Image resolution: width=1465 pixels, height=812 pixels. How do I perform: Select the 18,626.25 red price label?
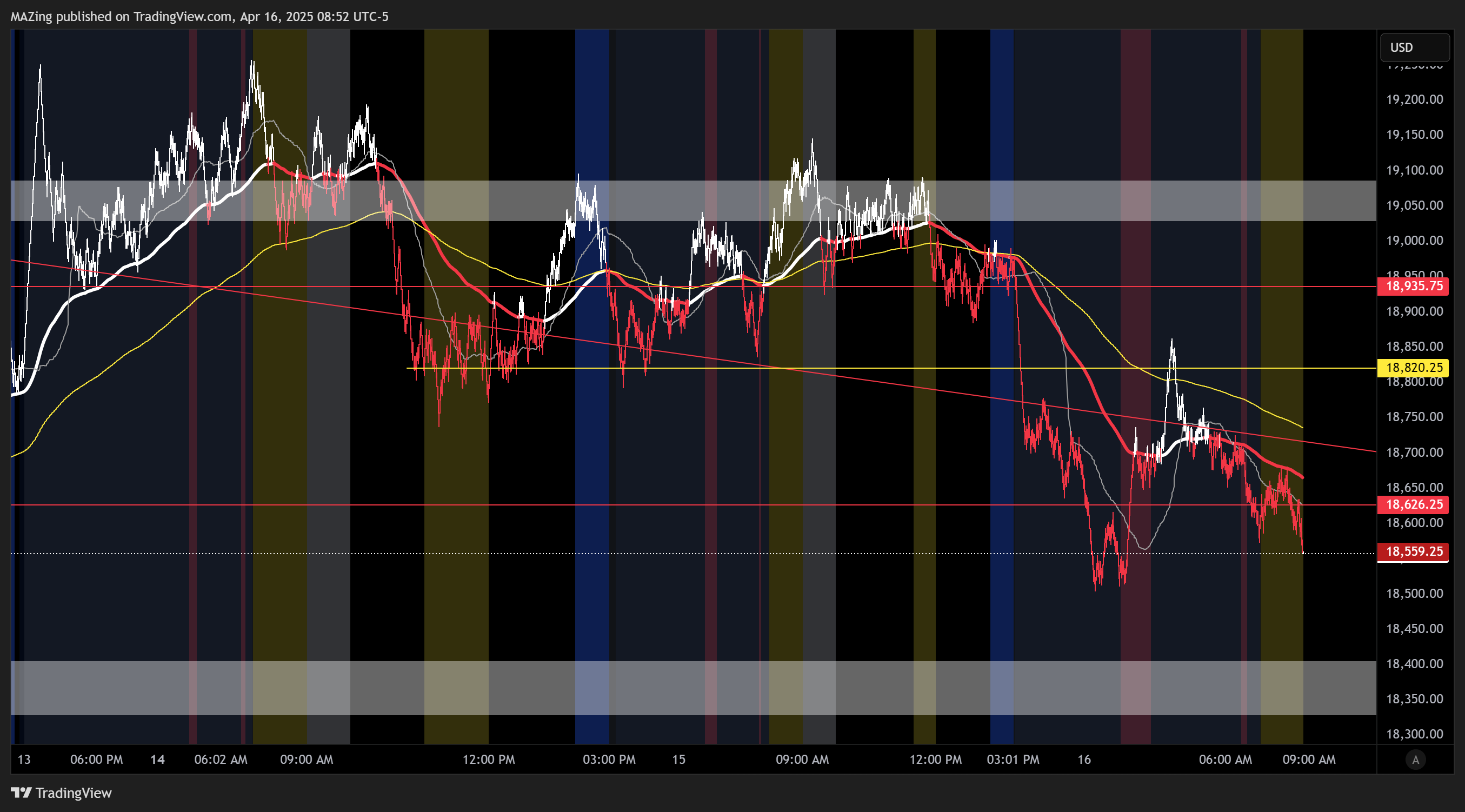point(1413,504)
